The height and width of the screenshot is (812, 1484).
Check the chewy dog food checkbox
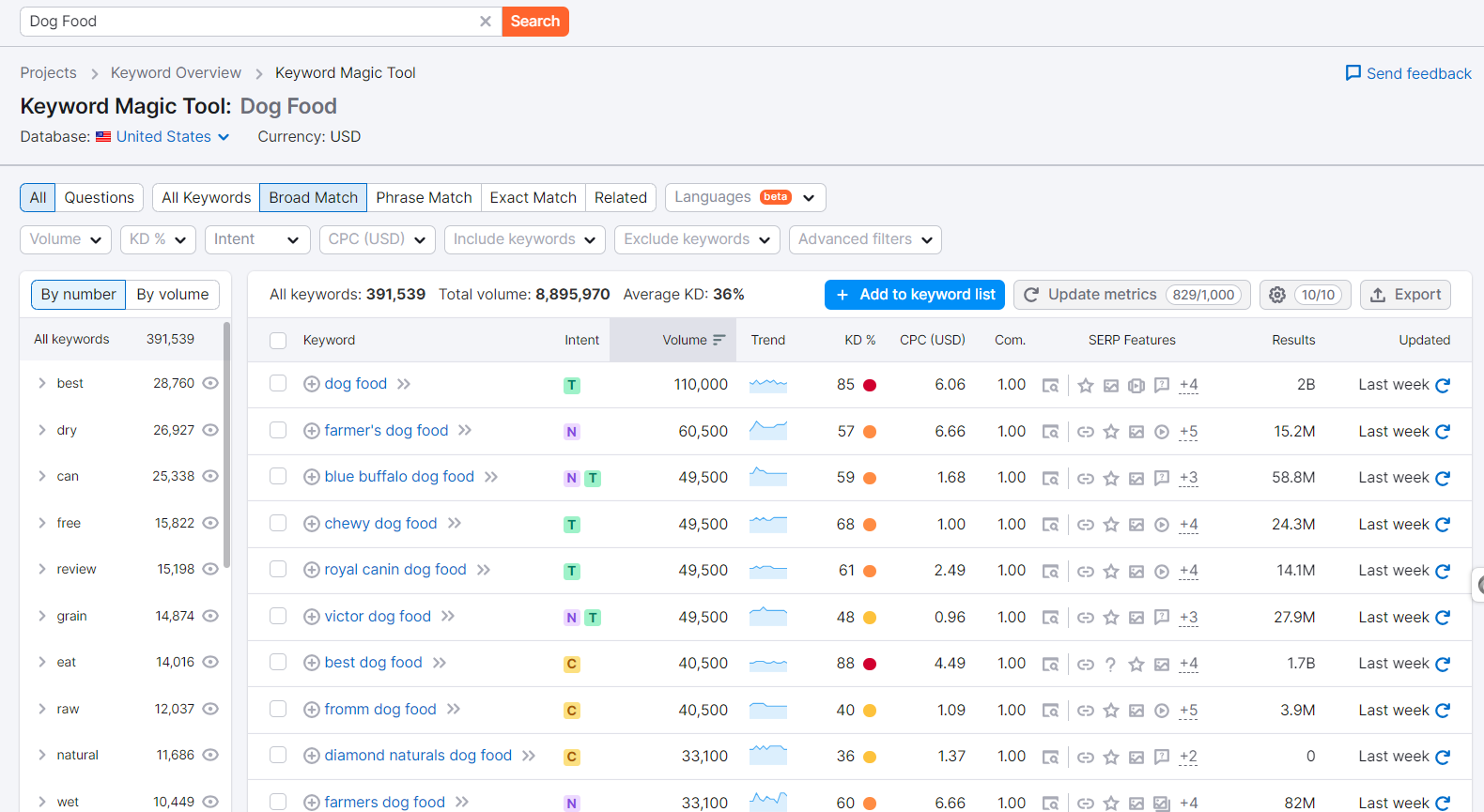[278, 523]
